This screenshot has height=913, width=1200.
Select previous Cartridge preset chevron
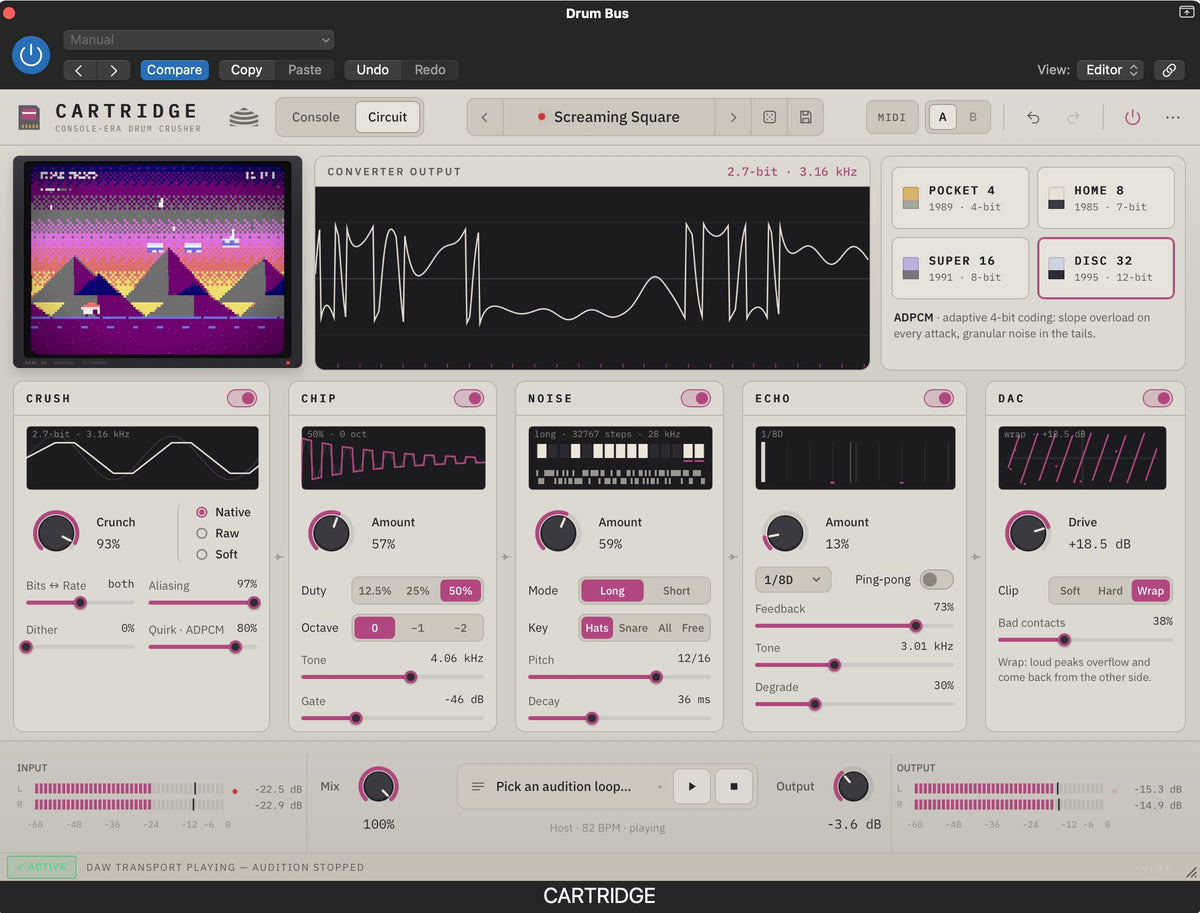[485, 117]
